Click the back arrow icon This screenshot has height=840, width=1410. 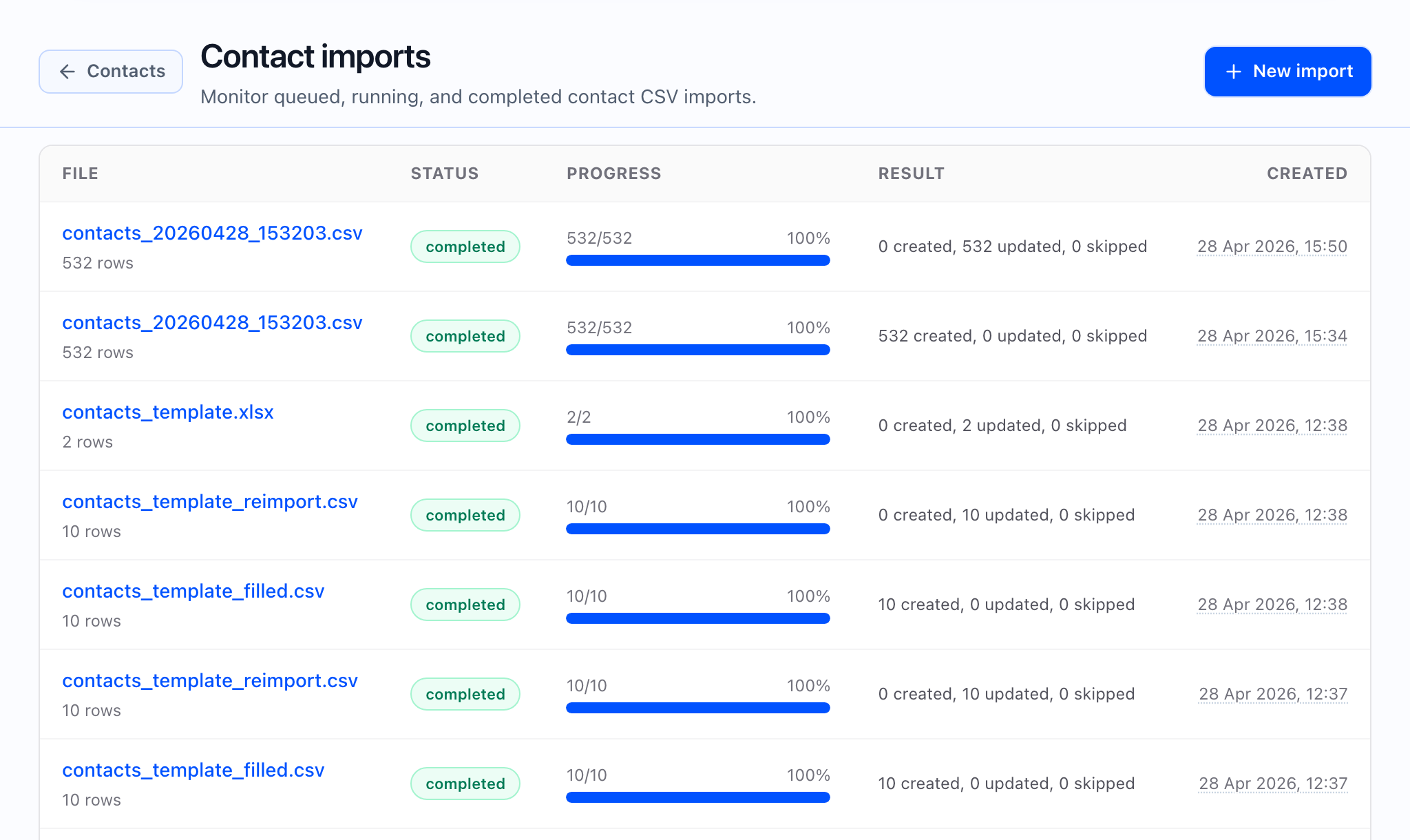coord(67,72)
